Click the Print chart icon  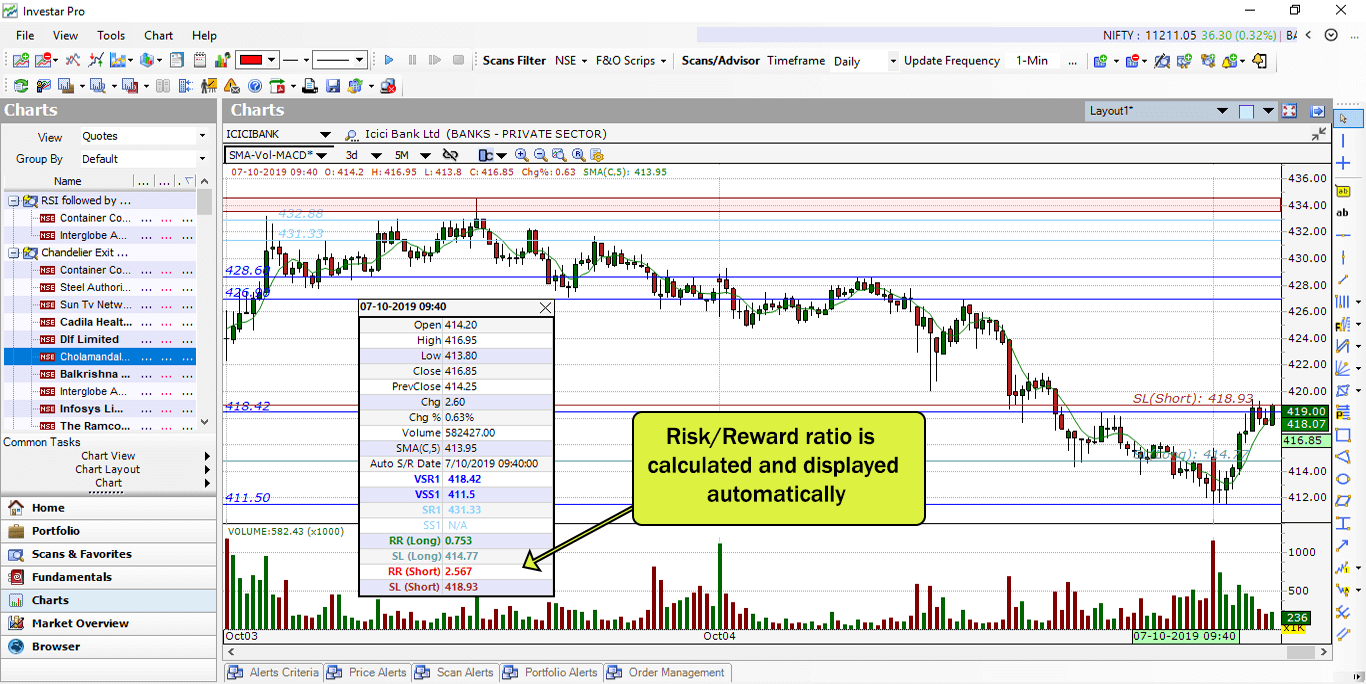pyautogui.click(x=308, y=85)
